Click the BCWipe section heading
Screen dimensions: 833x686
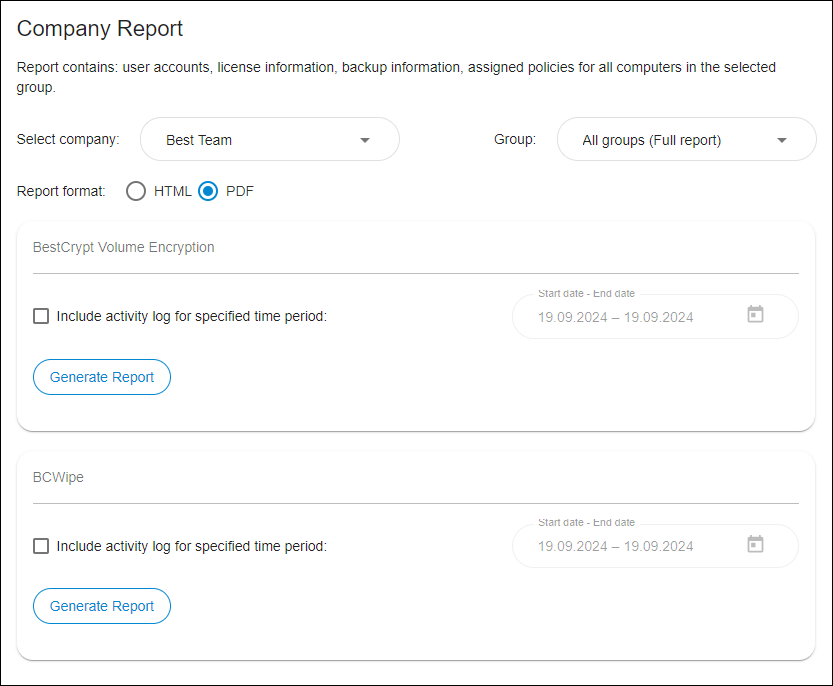[x=58, y=477]
